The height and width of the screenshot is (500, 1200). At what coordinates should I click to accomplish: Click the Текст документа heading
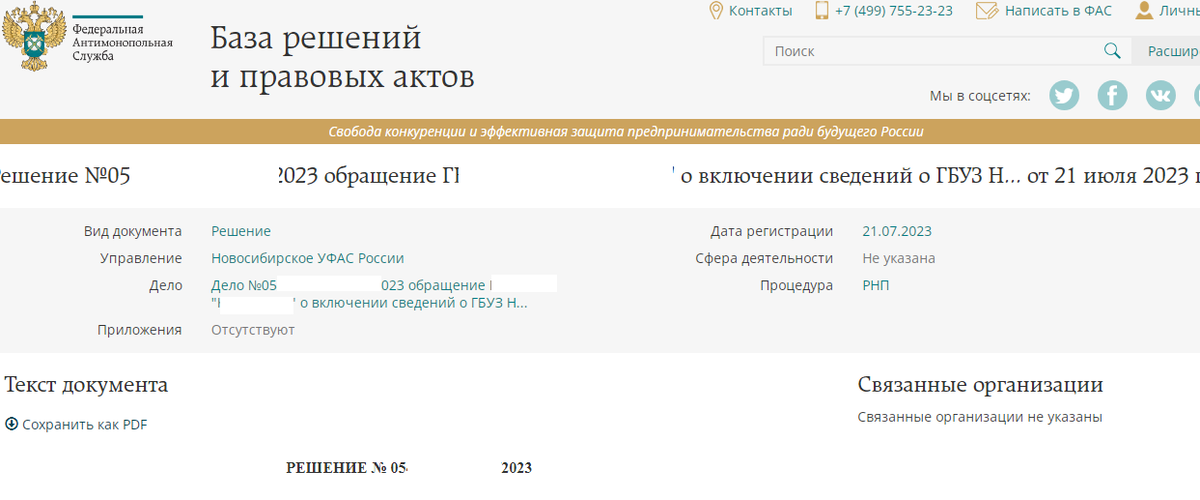coord(87,385)
